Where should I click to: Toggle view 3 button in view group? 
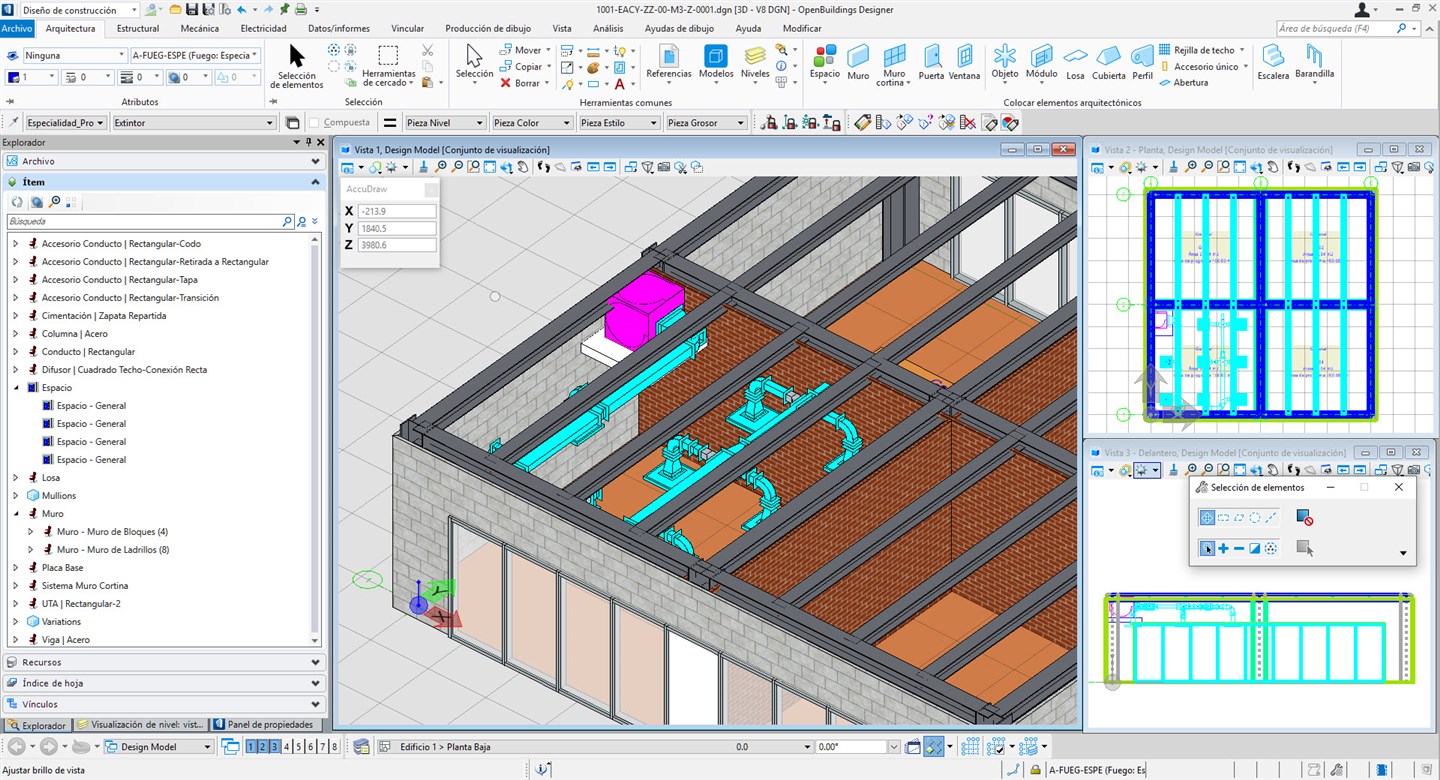pos(276,747)
